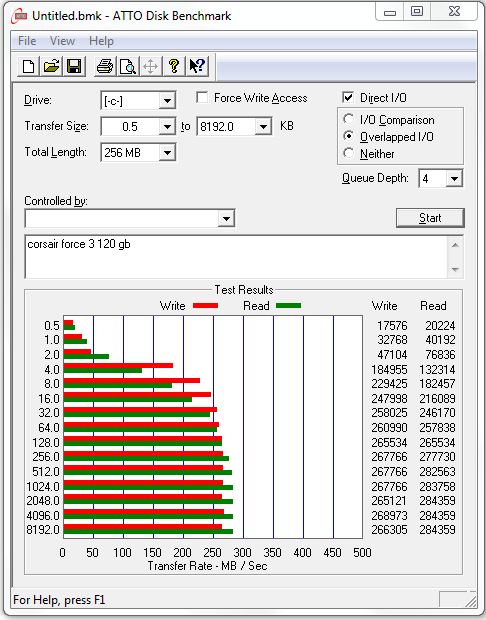Open a benchmark file via folder icon
486x620 pixels.
[51, 66]
